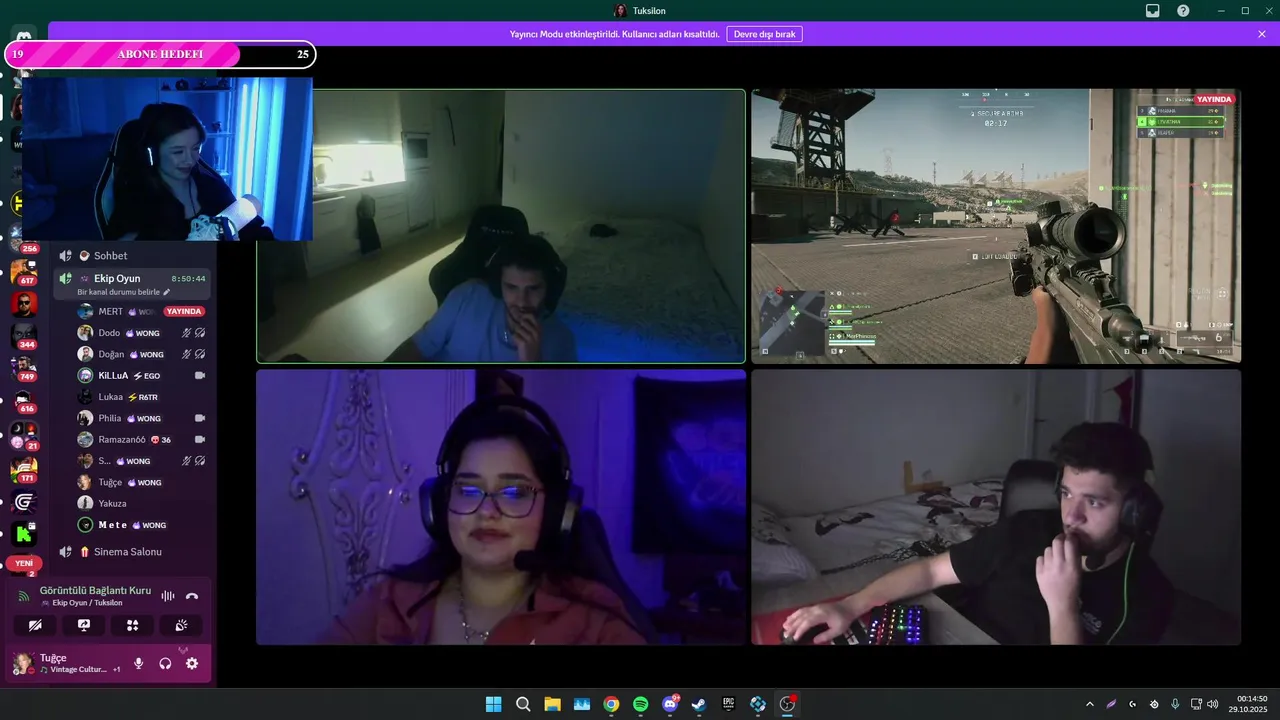The height and width of the screenshot is (720, 1280).
Task: Open Steam from taskbar
Action: 699,704
